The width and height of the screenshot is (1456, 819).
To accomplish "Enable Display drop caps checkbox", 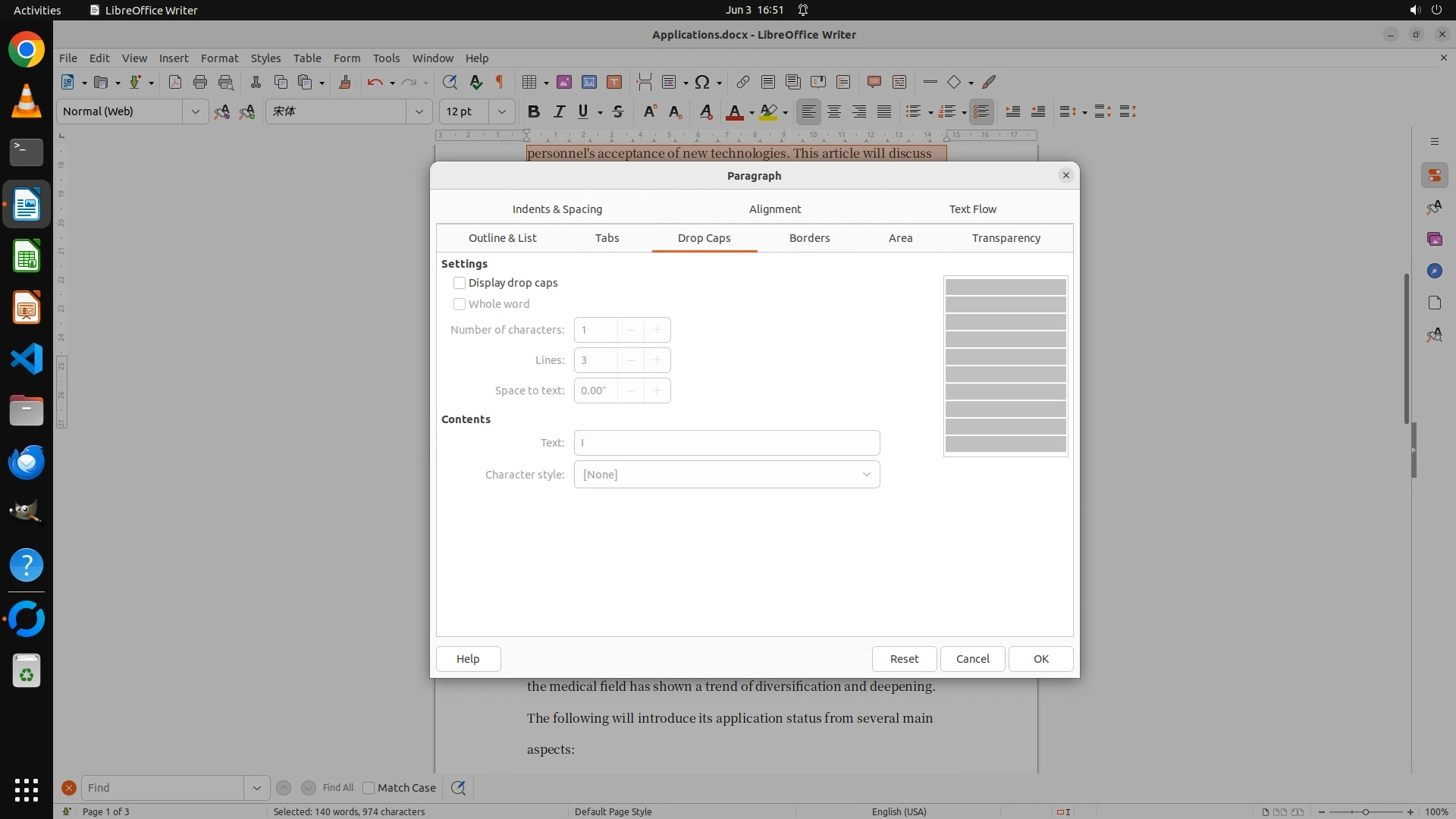I will 460,283.
